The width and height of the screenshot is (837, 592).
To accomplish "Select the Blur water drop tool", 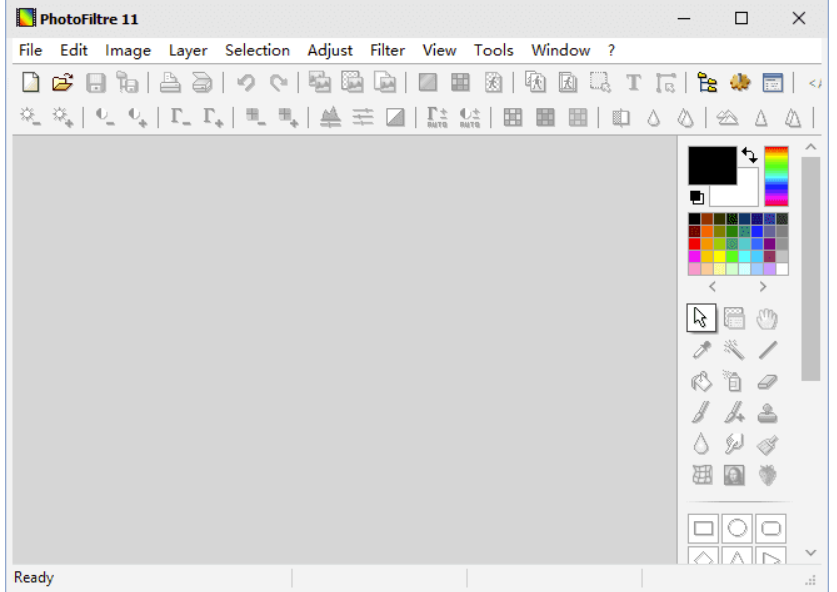I will (701, 444).
